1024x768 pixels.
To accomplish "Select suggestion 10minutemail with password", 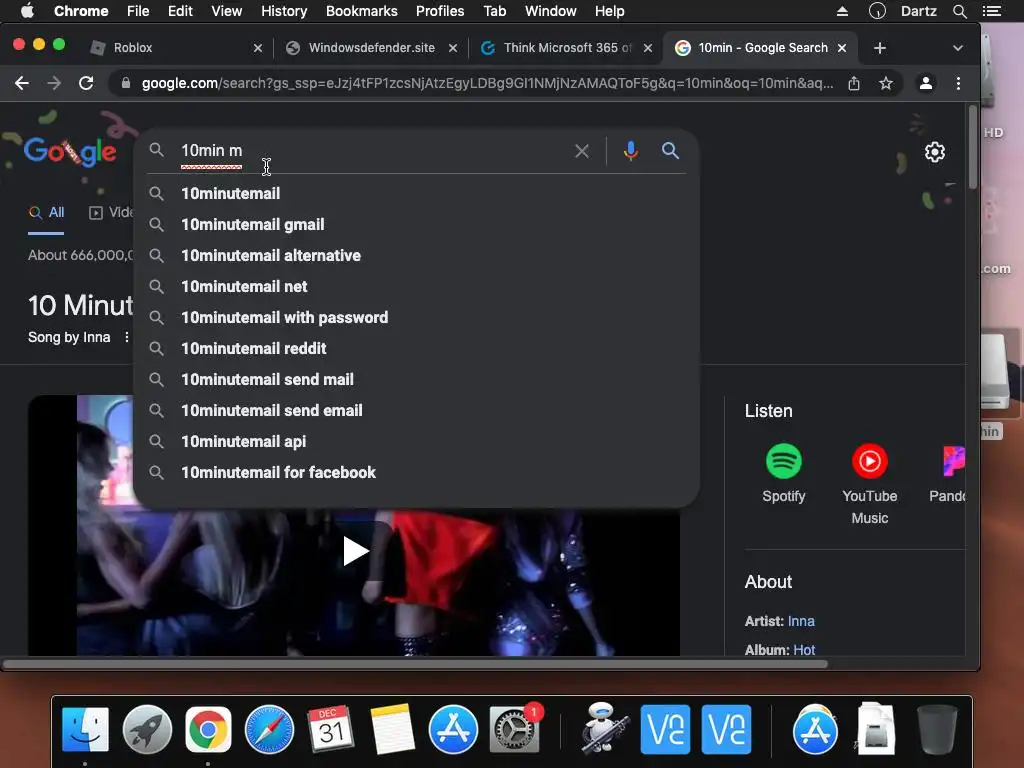I will point(417,317).
